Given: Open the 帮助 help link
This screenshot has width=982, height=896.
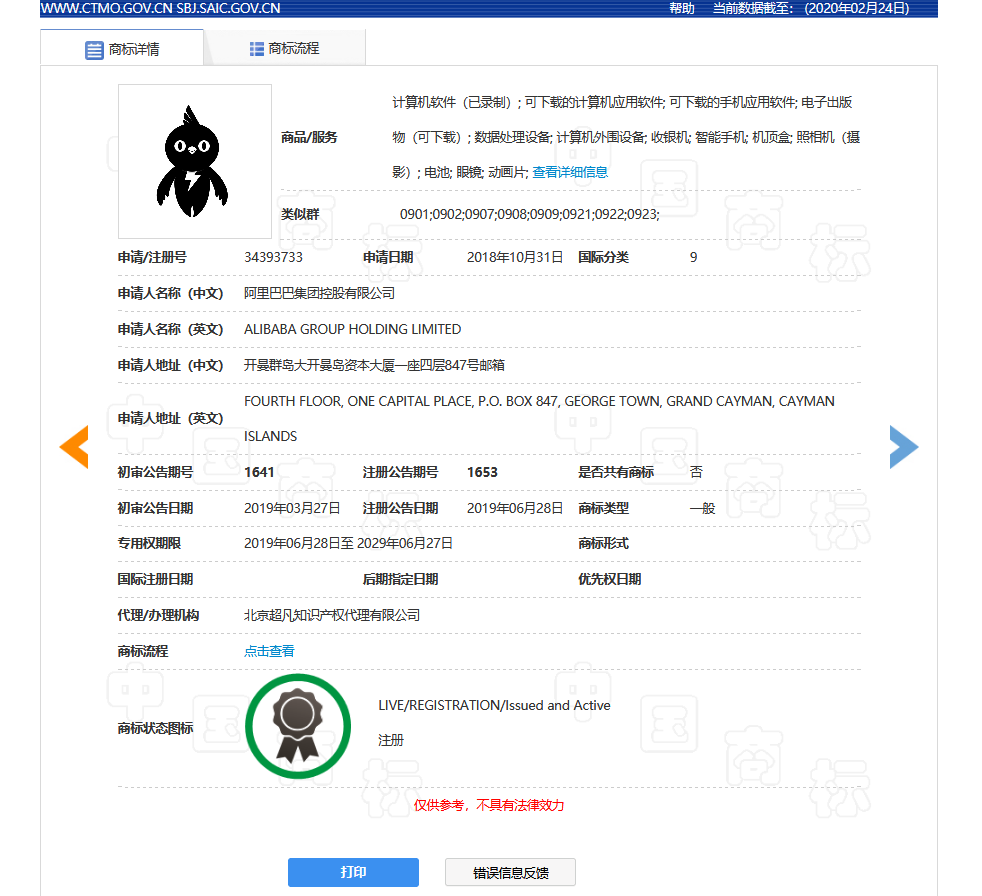Looking at the screenshot, I should (681, 8).
